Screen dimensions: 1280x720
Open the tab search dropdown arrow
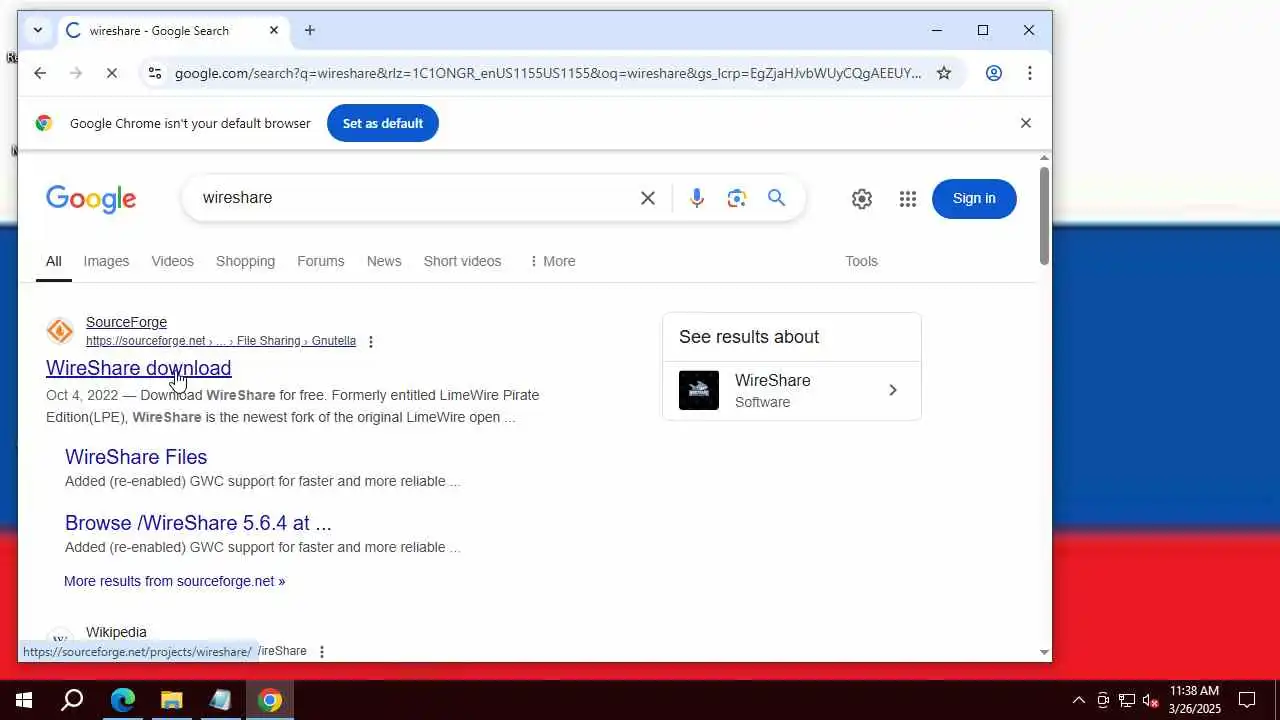[38, 30]
